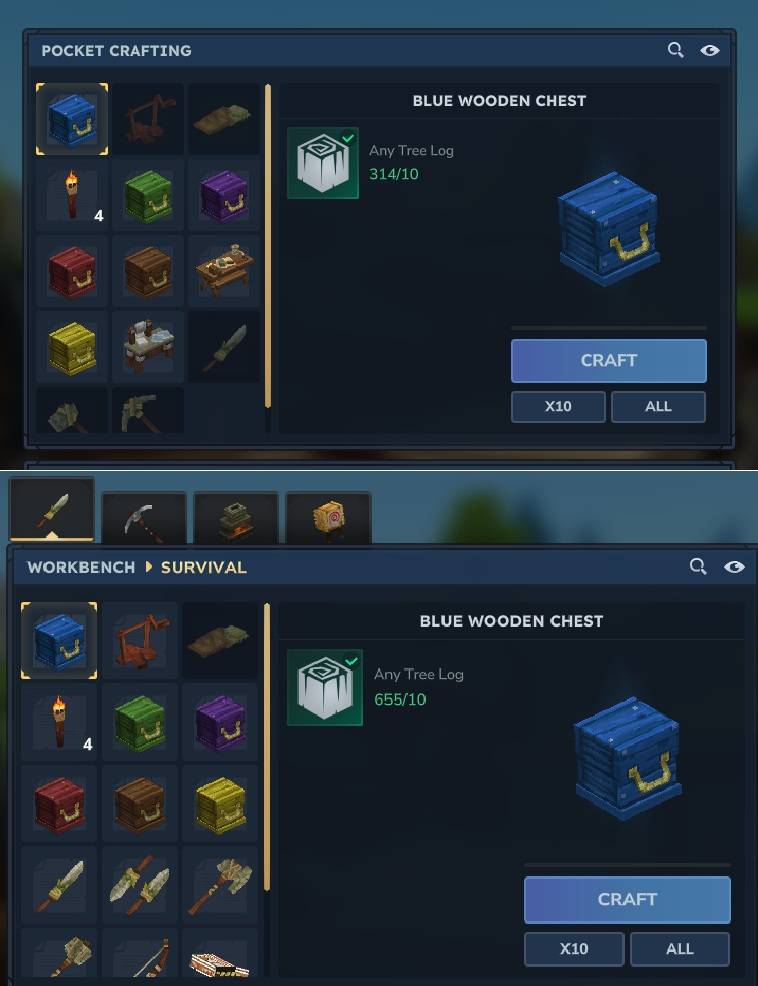The height and width of the screenshot is (986, 758).
Task: Select the dual daggers recipe in Workbench
Action: [140, 885]
